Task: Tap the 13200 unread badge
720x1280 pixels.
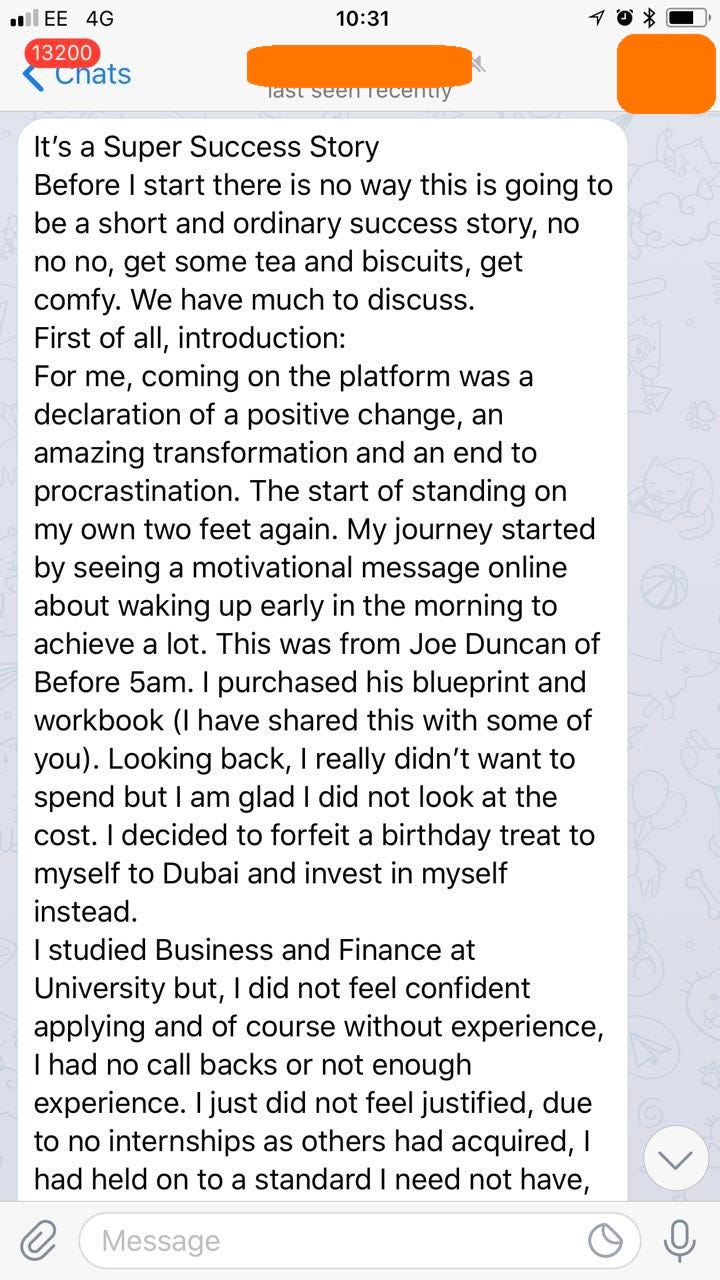Action: tap(63, 53)
